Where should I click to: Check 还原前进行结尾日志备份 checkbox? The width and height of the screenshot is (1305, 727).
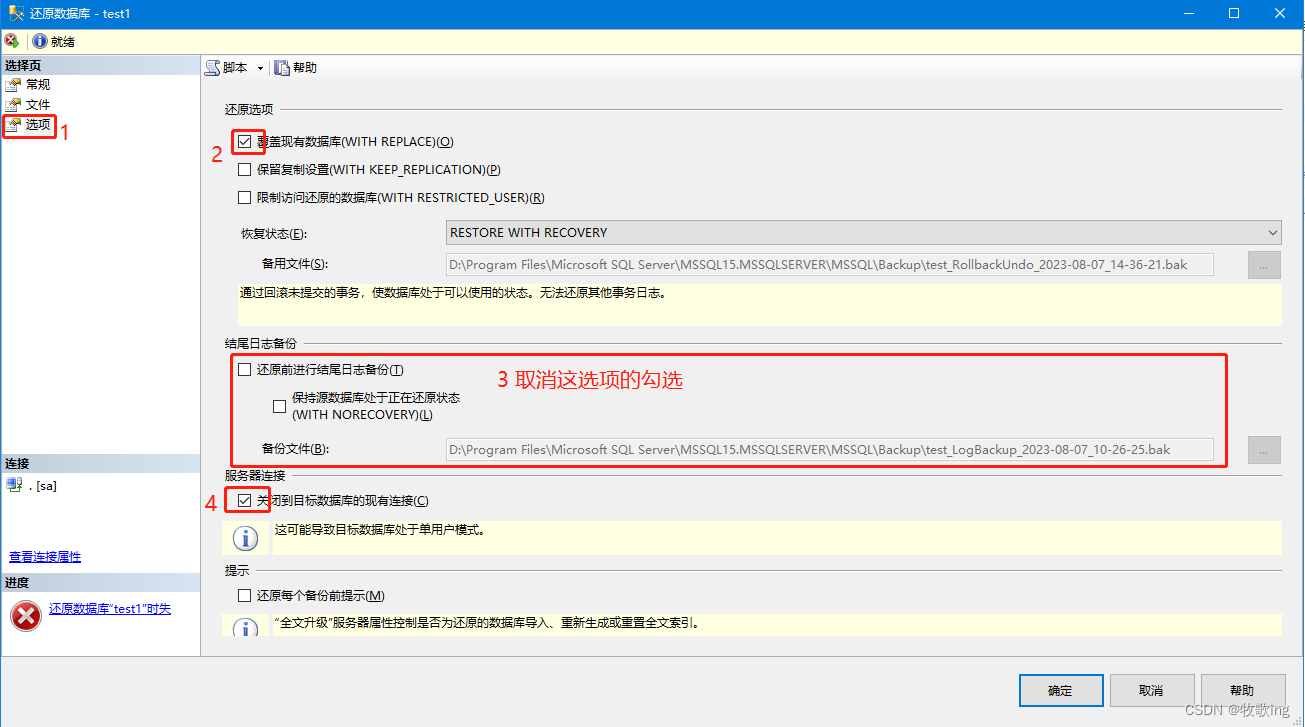tap(245, 370)
